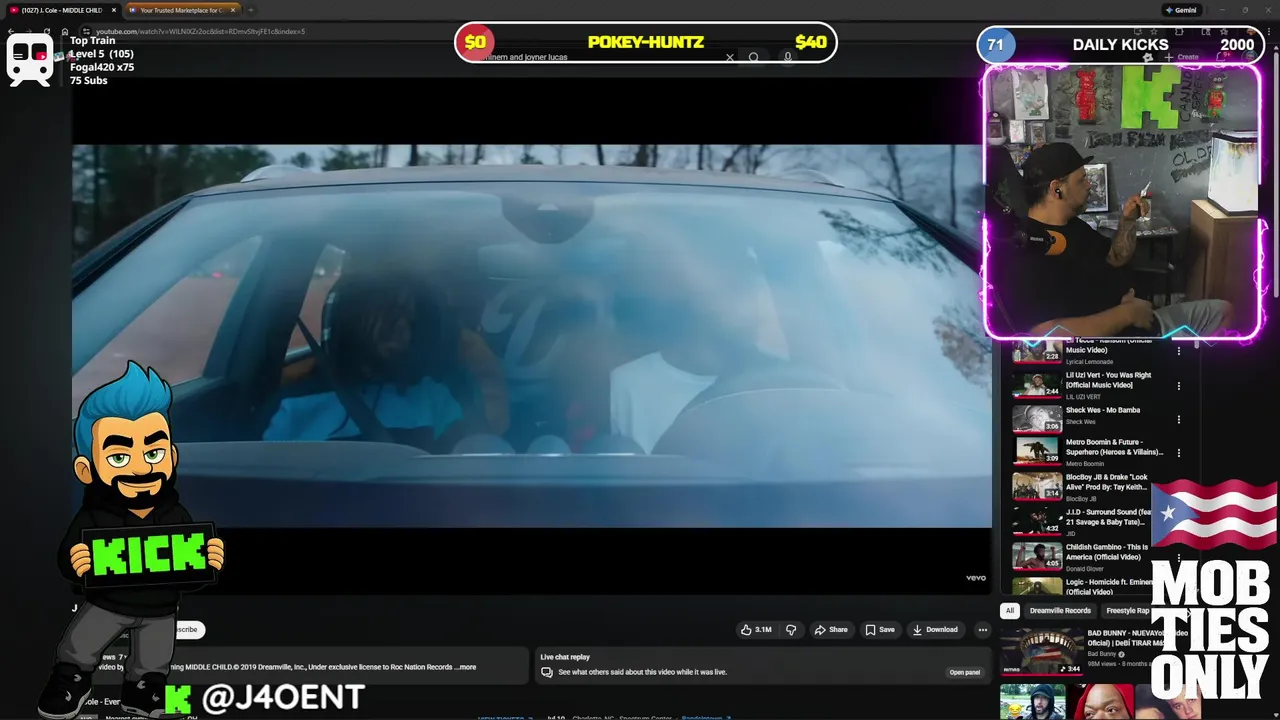Submit search with magnifier icon

pyautogui.click(x=754, y=57)
